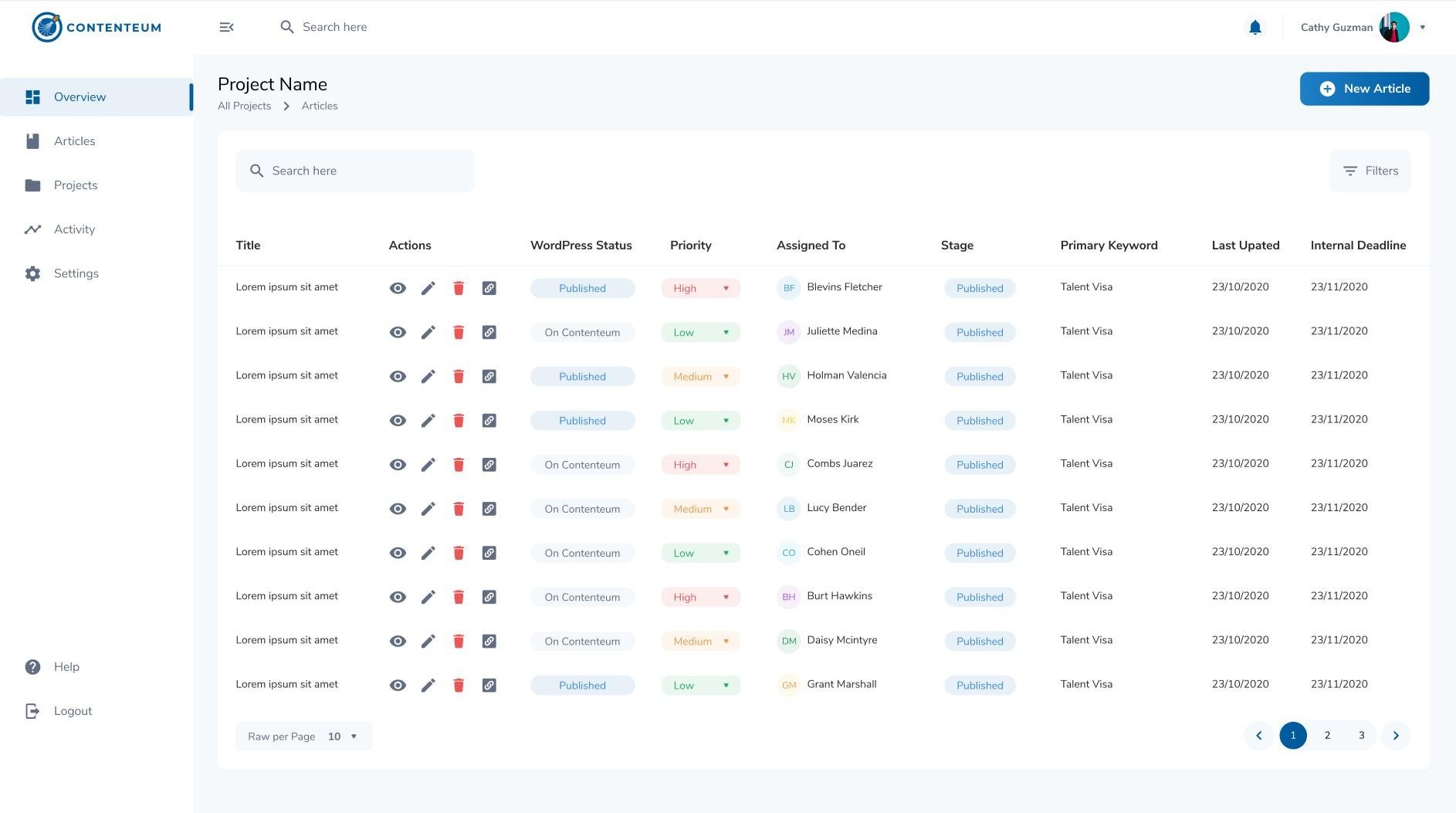Viewport: 1456px width, 813px height.
Task: Collapse the sidebar with the menu icon
Action: [x=226, y=27]
